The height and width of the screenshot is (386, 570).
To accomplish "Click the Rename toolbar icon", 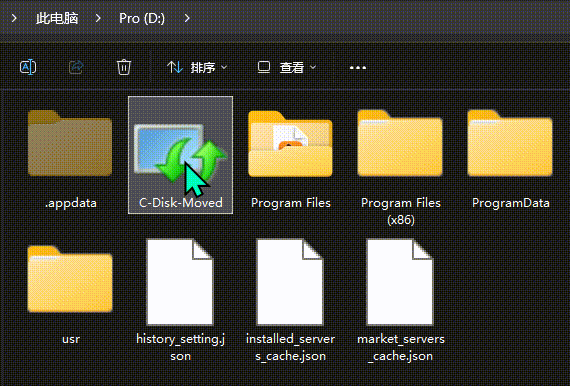I will coord(28,67).
